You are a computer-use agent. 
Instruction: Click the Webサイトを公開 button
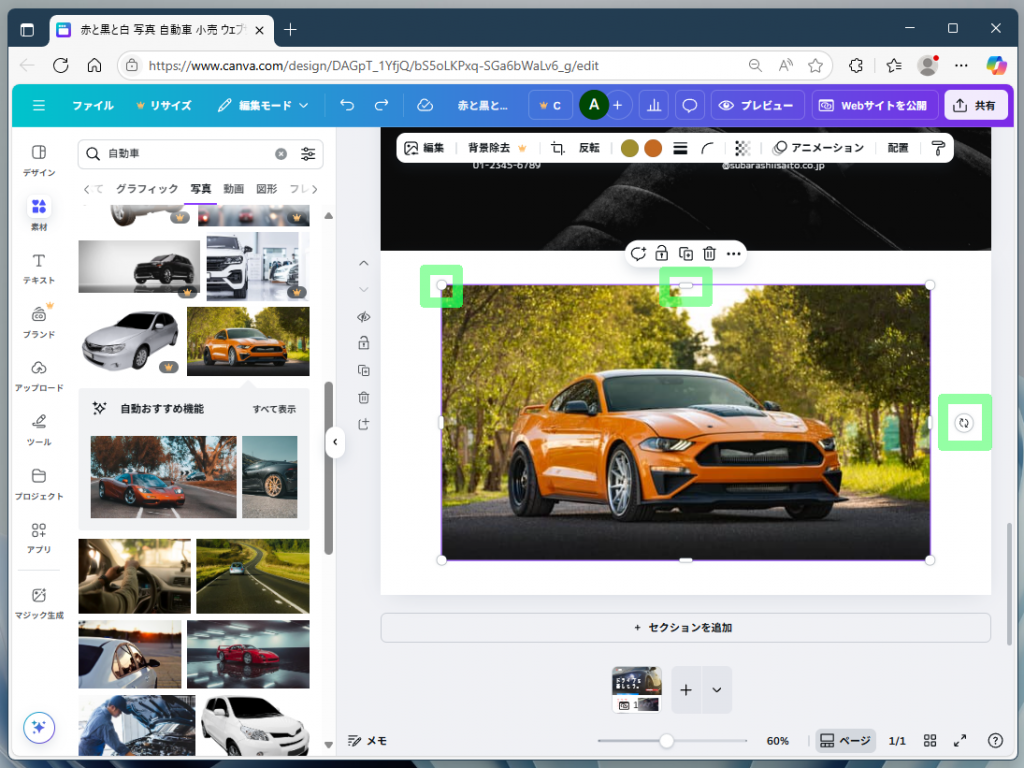pos(875,104)
